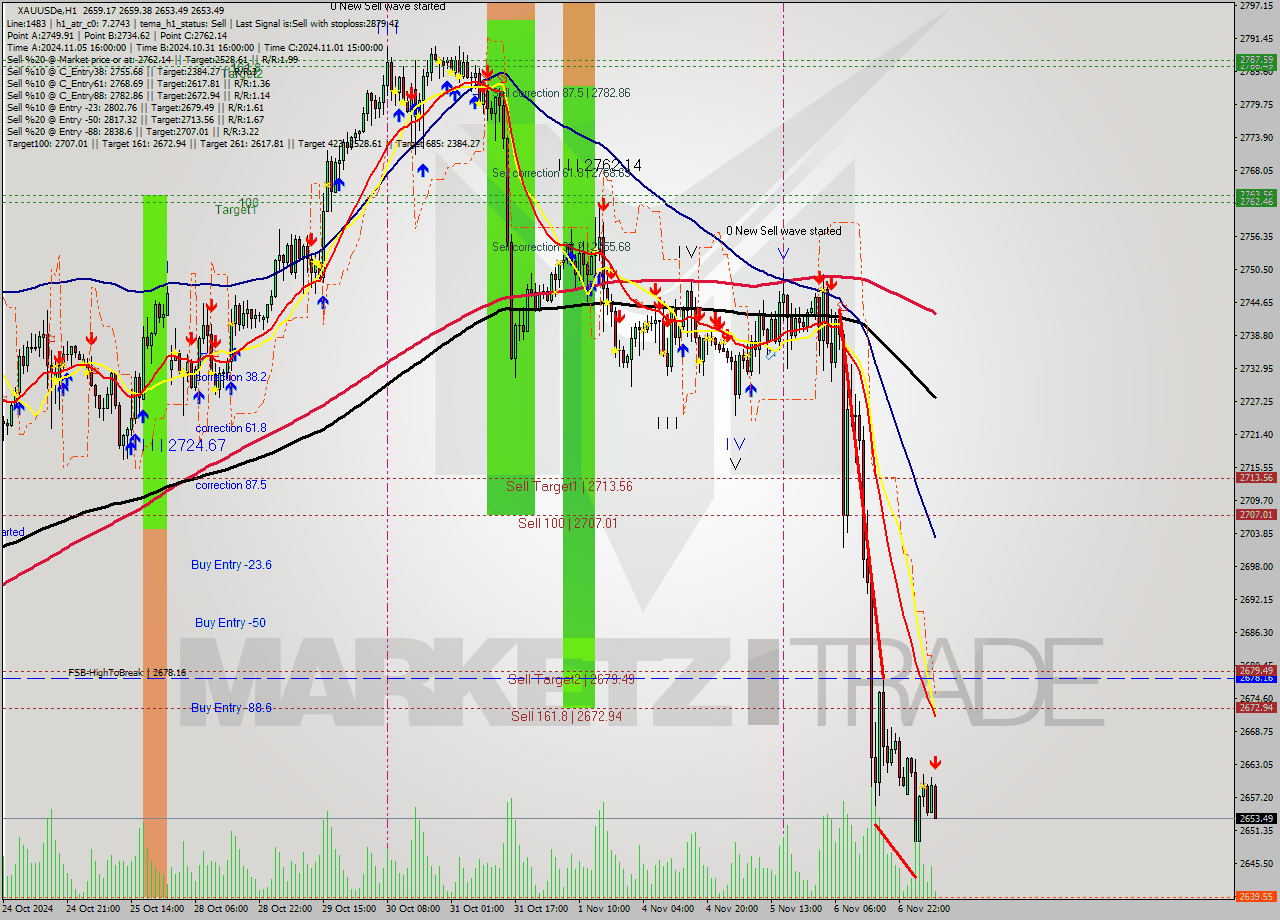Screen dimensions: 1280x920
Task: Select 'Sell correction 87.5 | 2782.86' label
Action: (x=563, y=93)
